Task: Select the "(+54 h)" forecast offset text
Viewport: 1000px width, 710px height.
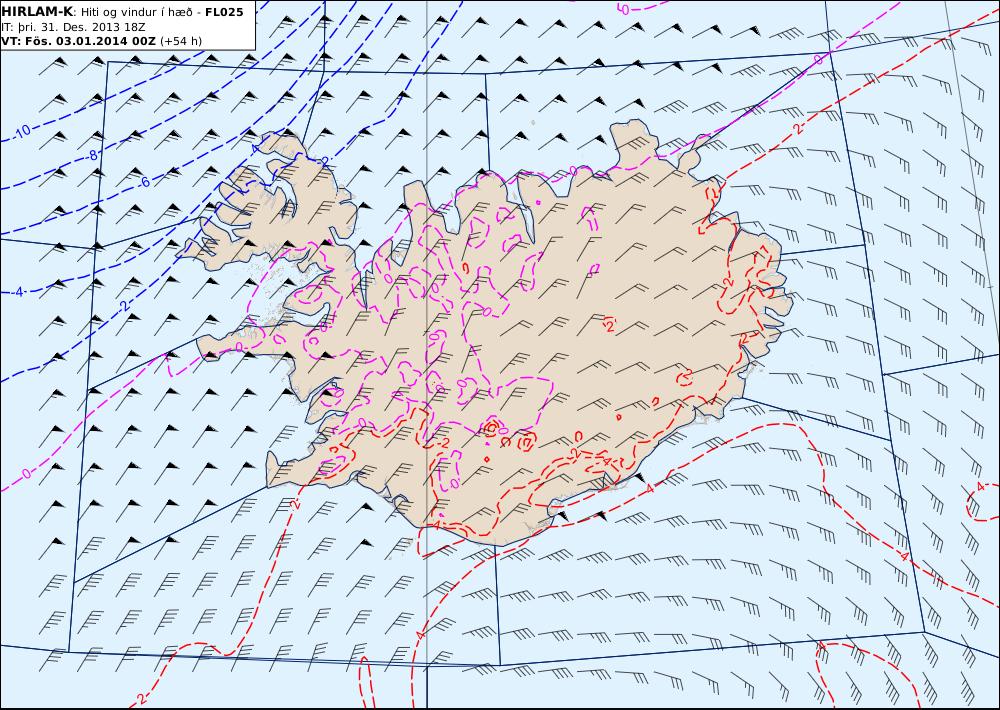Action: (x=180, y=41)
